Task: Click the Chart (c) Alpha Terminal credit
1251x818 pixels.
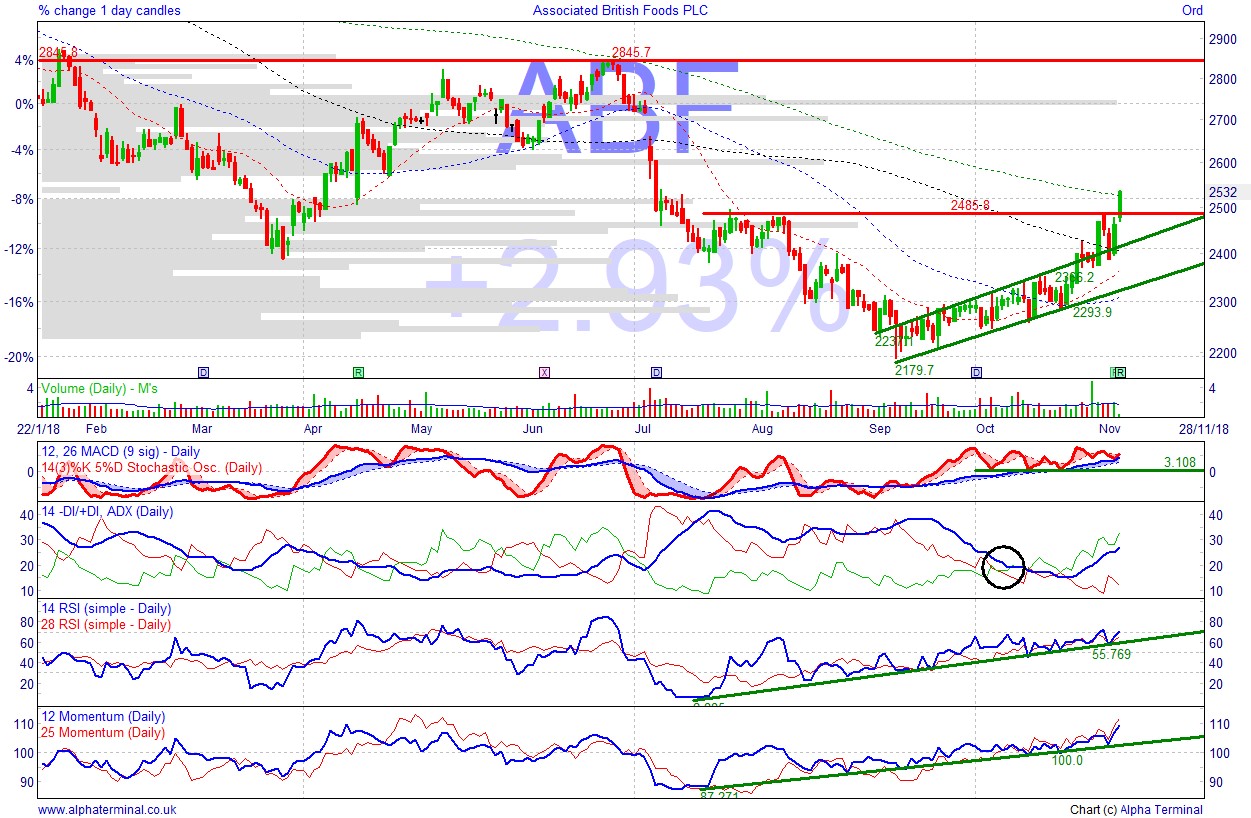Action: point(1136,809)
